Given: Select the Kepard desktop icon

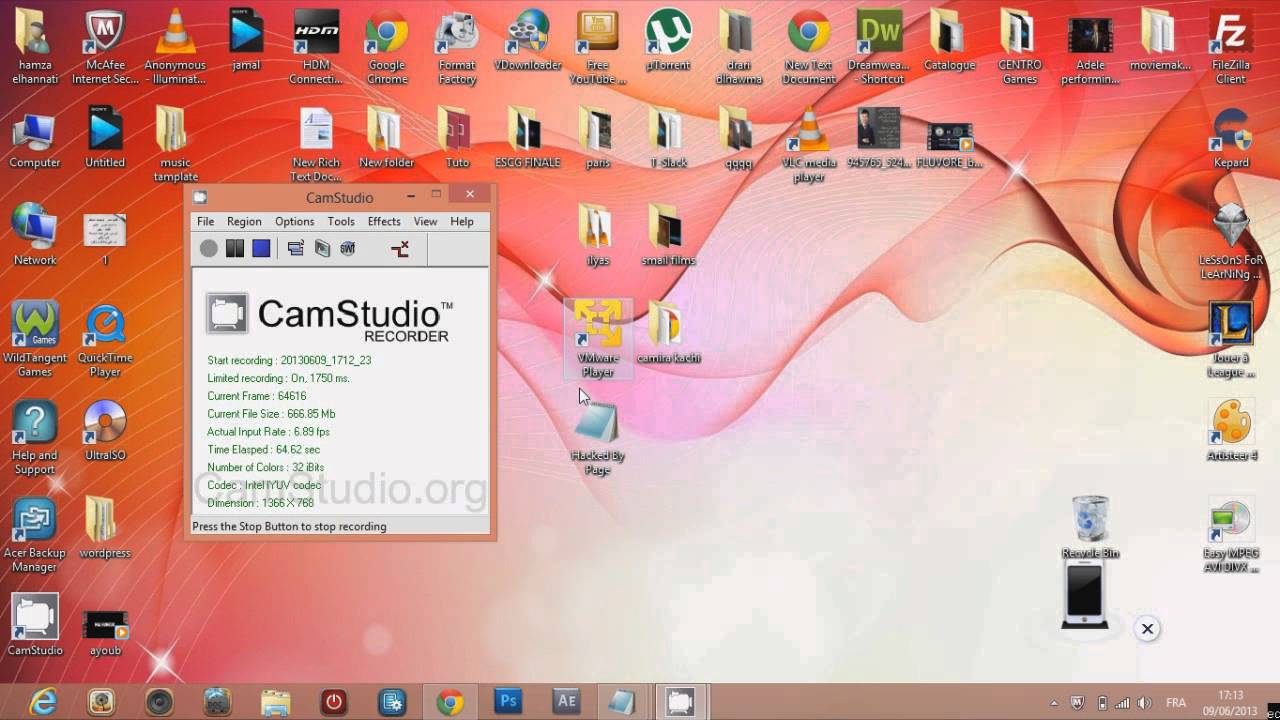Looking at the screenshot, I should click(1231, 138).
